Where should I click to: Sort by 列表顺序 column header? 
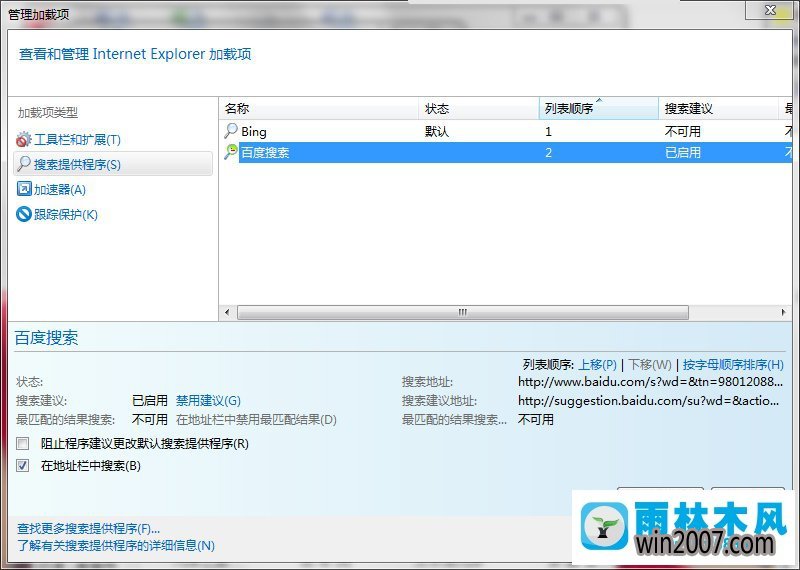pos(598,108)
